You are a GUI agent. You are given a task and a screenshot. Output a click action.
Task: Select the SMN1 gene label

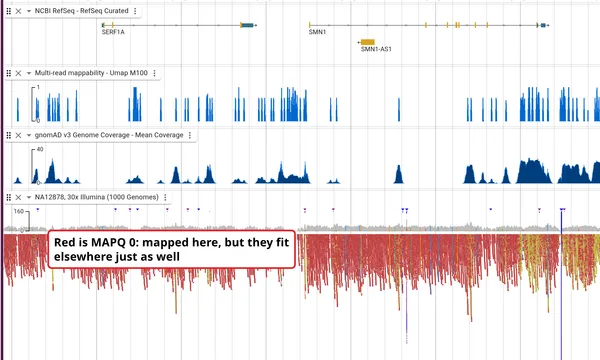click(317, 32)
